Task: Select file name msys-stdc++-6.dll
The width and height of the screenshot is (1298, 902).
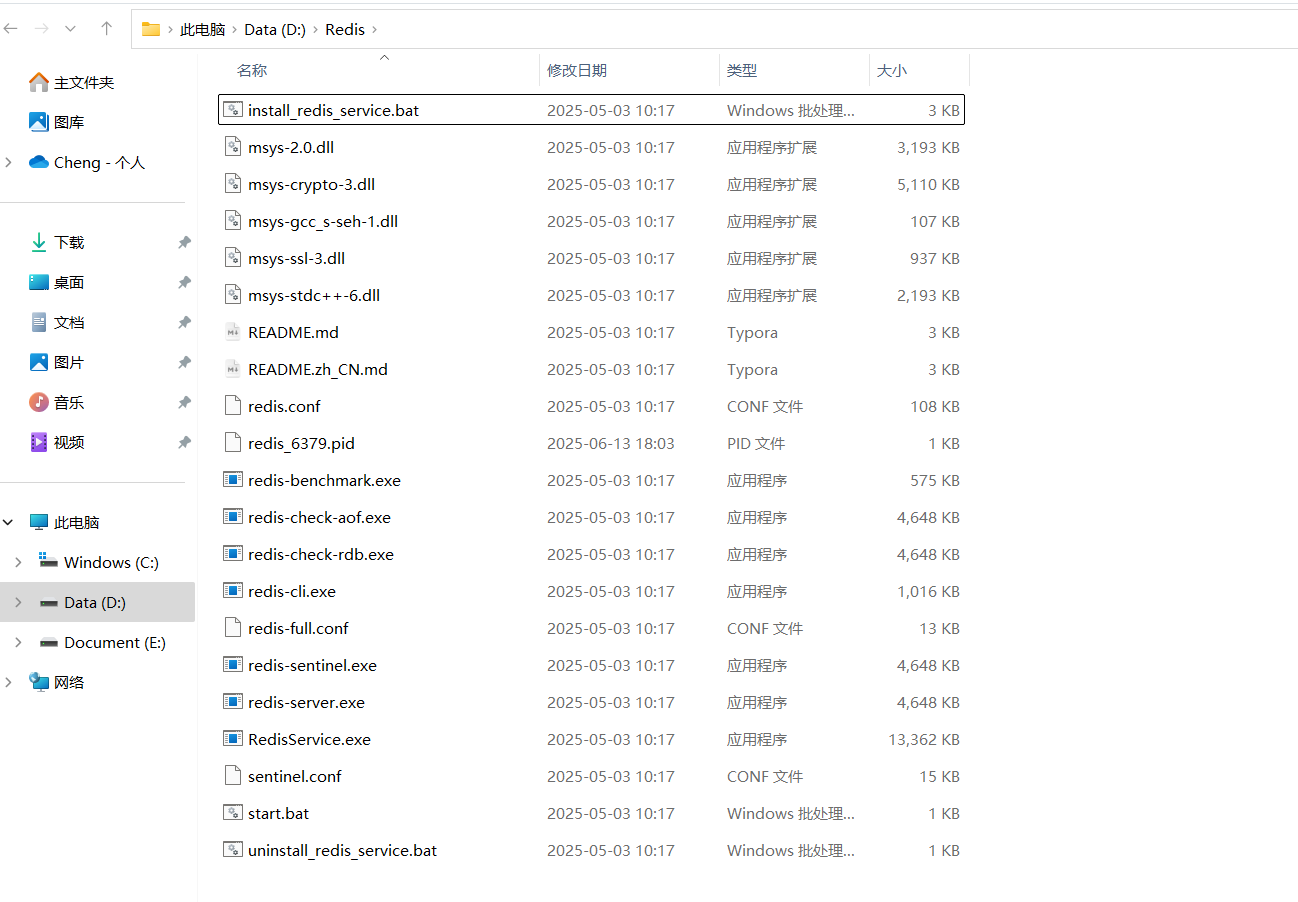Action: pos(314,295)
